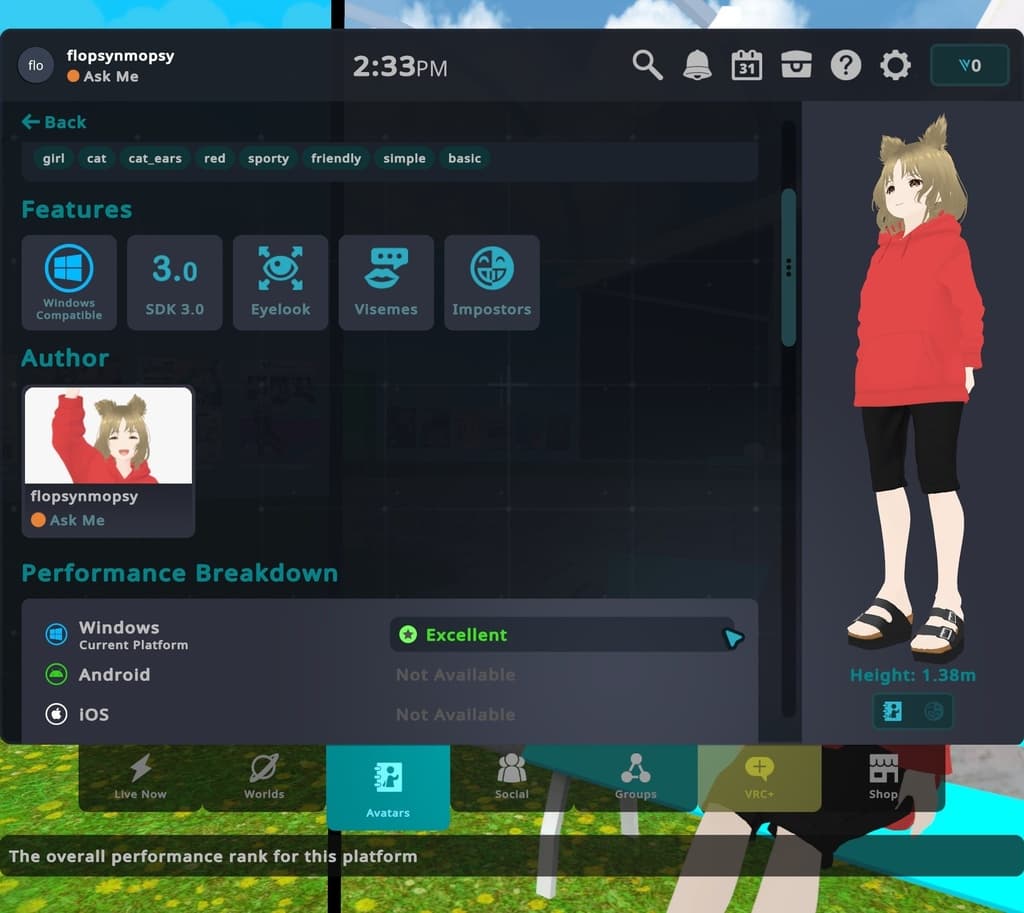Viewport: 1024px width, 913px height.
Task: Open the Groups tab
Action: 635,777
